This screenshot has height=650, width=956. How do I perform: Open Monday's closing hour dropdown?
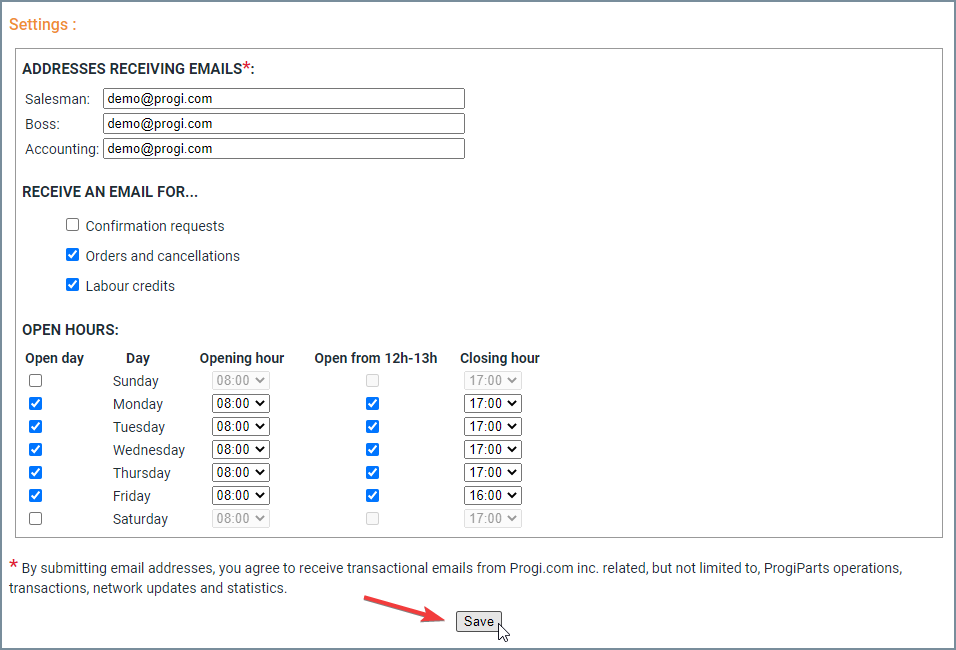pyautogui.click(x=492, y=403)
